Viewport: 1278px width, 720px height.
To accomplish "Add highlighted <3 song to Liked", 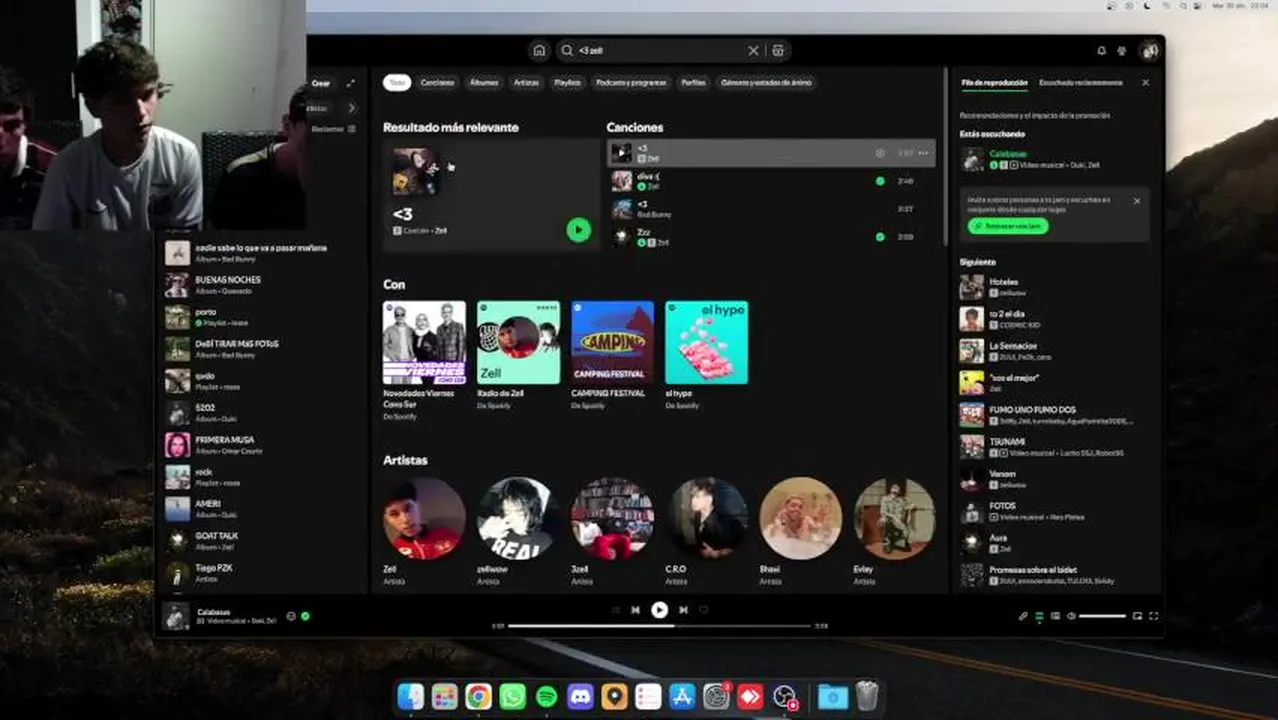I will point(880,153).
